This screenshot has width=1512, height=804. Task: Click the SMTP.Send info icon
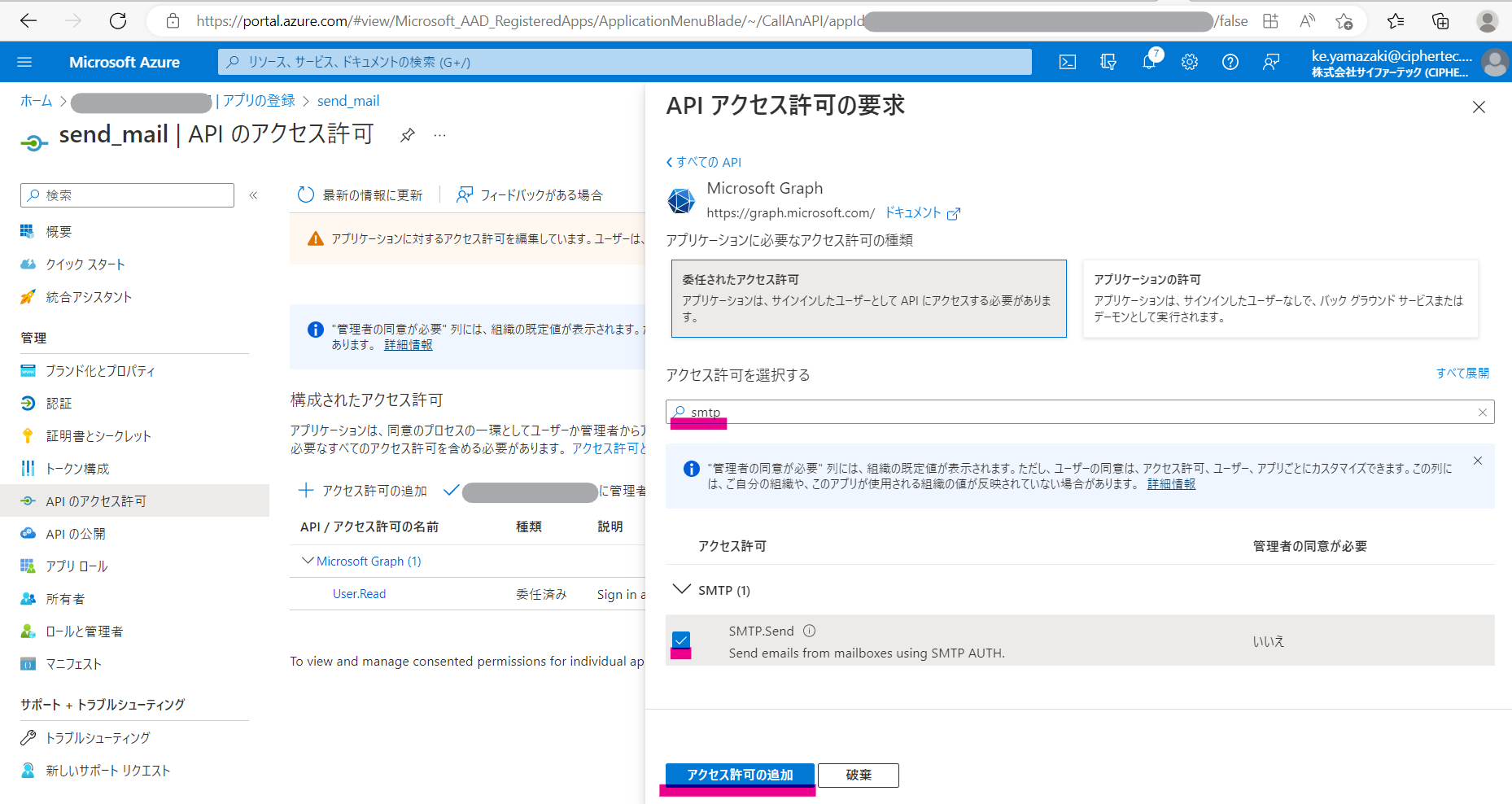(810, 631)
